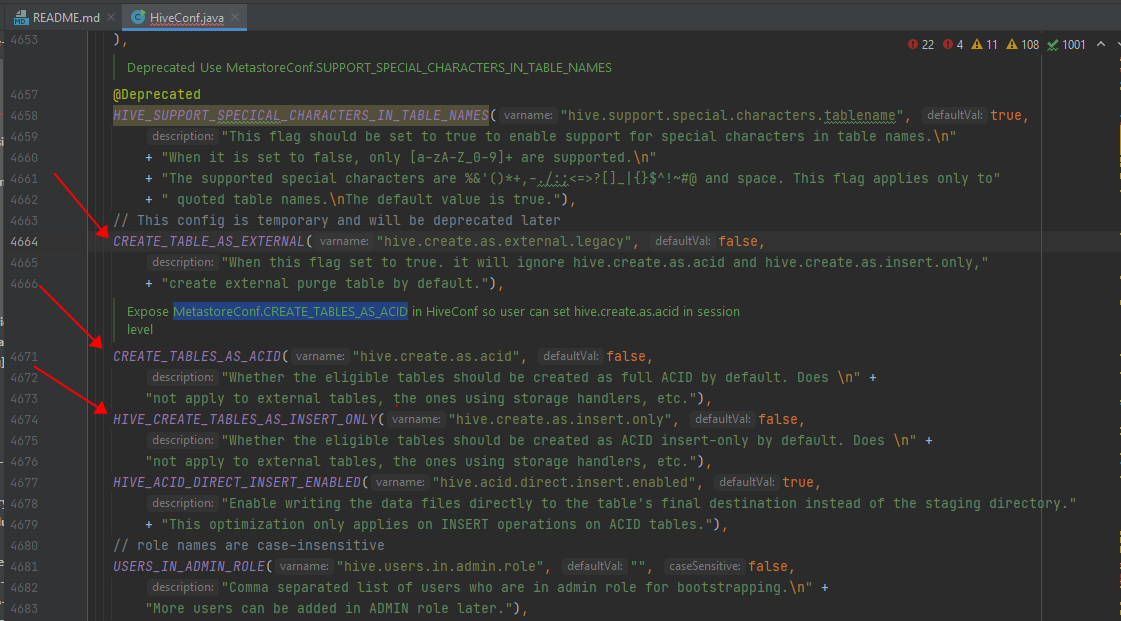Close the HiveConf.java tab
1121x621 pixels.
pyautogui.click(x=237, y=17)
